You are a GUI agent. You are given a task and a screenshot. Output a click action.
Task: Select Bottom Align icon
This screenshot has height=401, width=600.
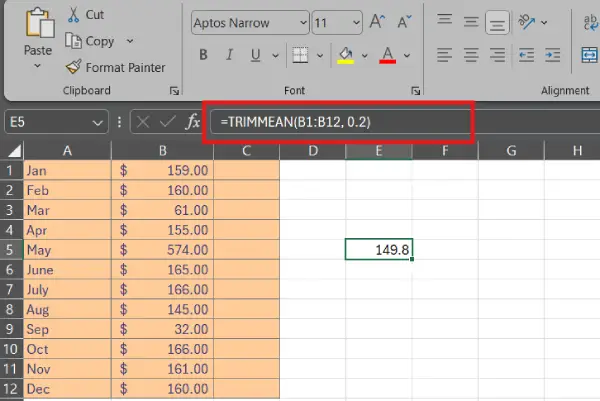497,23
